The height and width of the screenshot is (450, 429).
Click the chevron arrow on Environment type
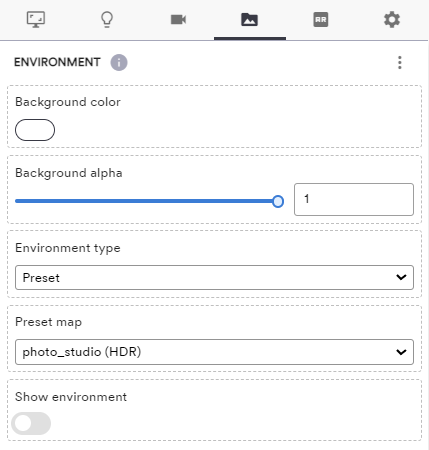pos(401,277)
